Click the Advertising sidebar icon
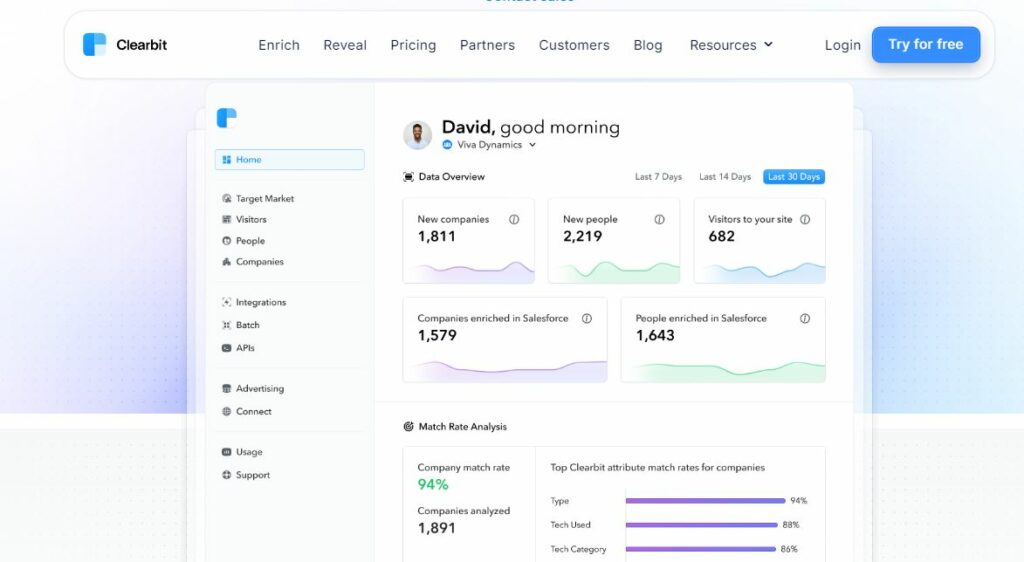 (x=227, y=388)
